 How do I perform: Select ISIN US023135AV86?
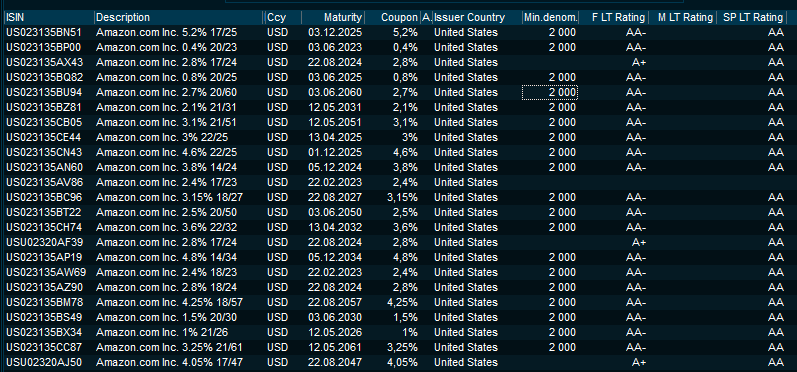44,182
